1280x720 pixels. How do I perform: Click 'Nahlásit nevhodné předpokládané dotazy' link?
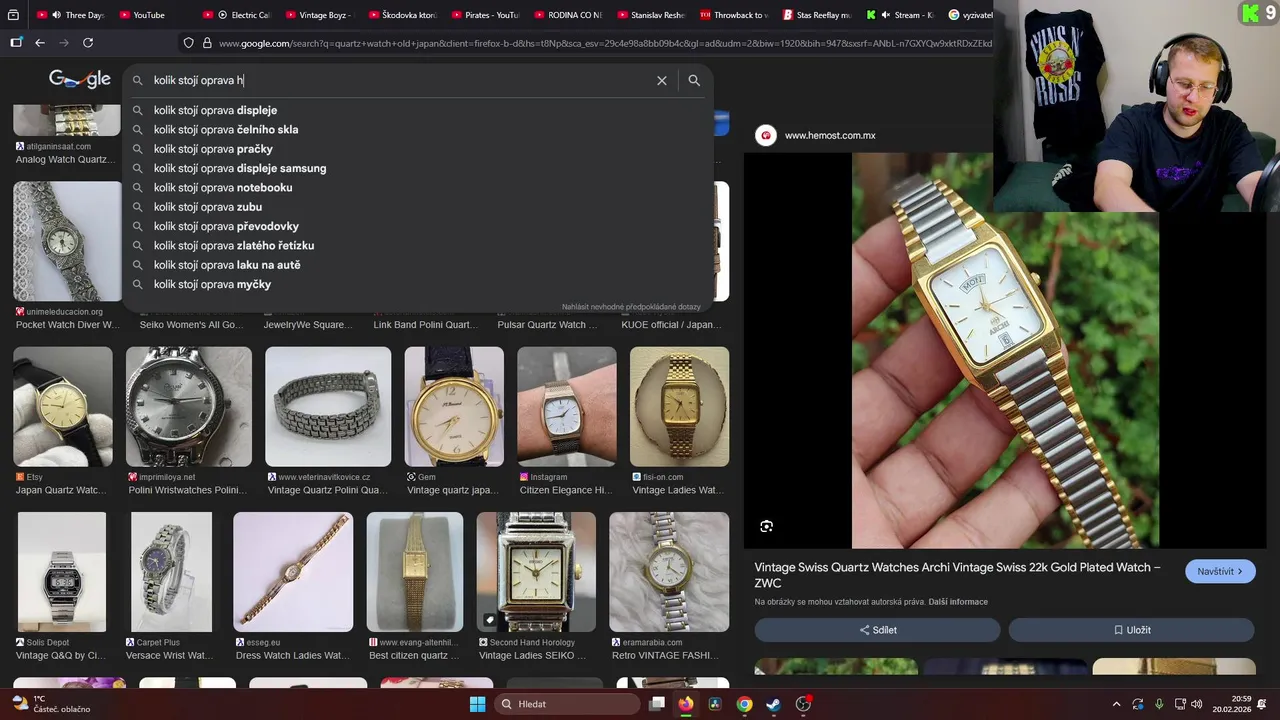[631, 307]
